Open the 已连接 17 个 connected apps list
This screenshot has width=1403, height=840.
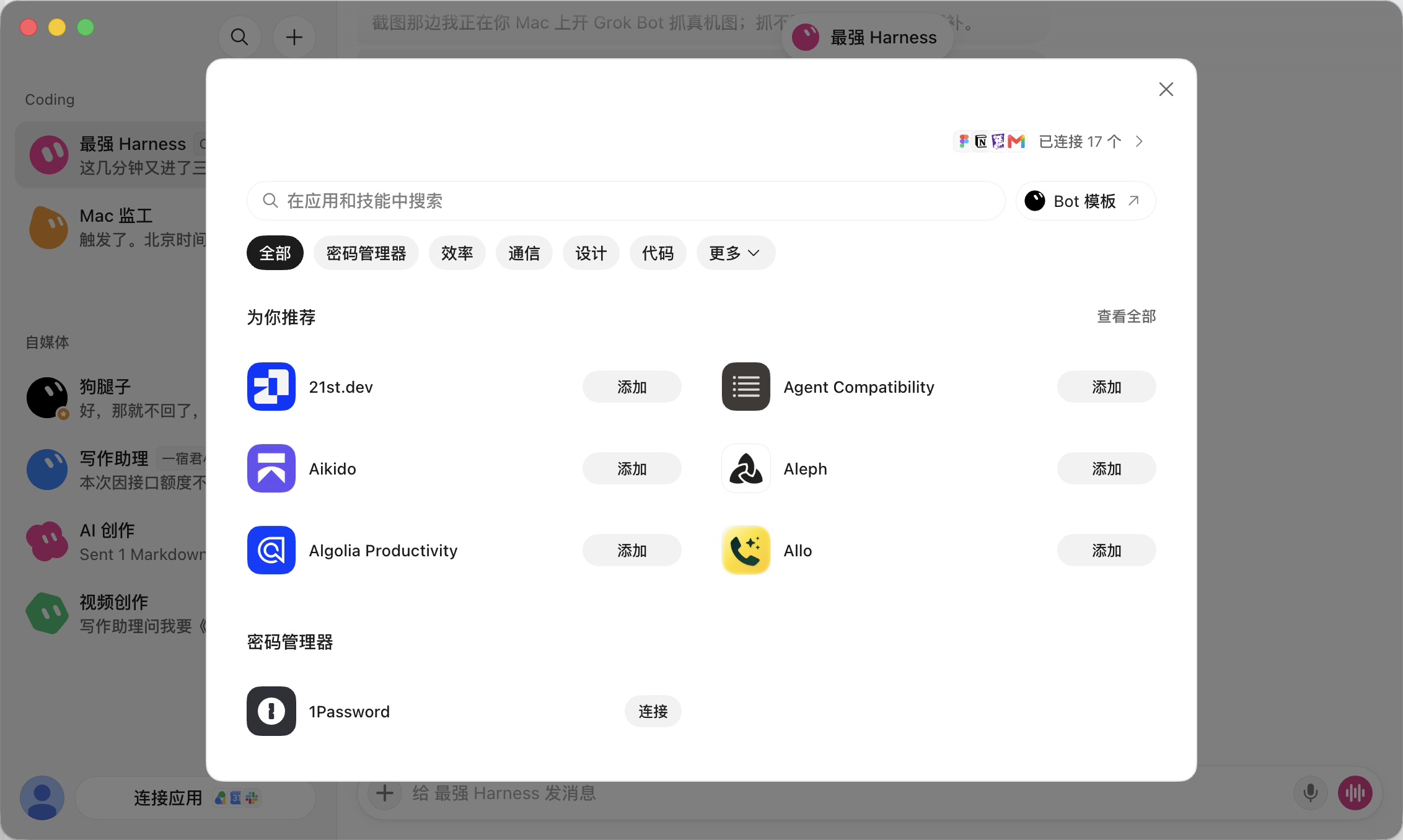1050,141
